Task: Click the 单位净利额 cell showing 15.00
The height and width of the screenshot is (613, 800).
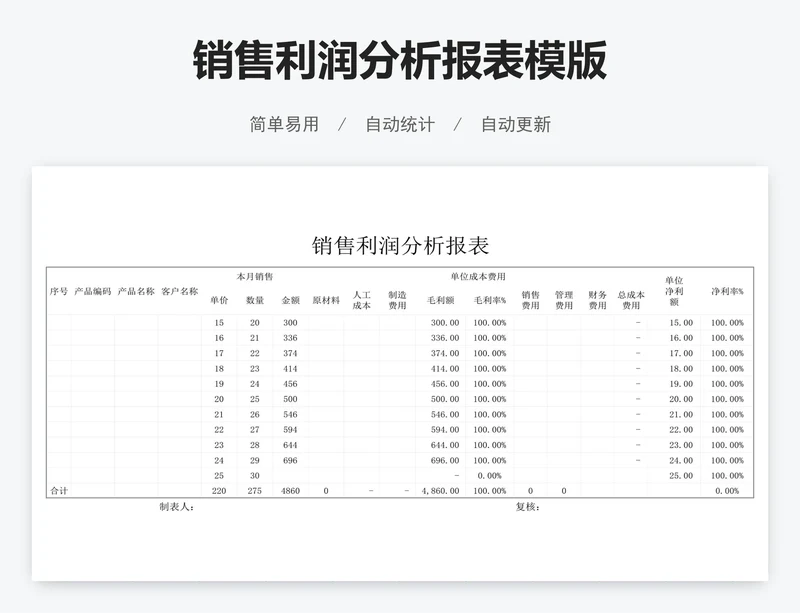Action: click(x=681, y=323)
